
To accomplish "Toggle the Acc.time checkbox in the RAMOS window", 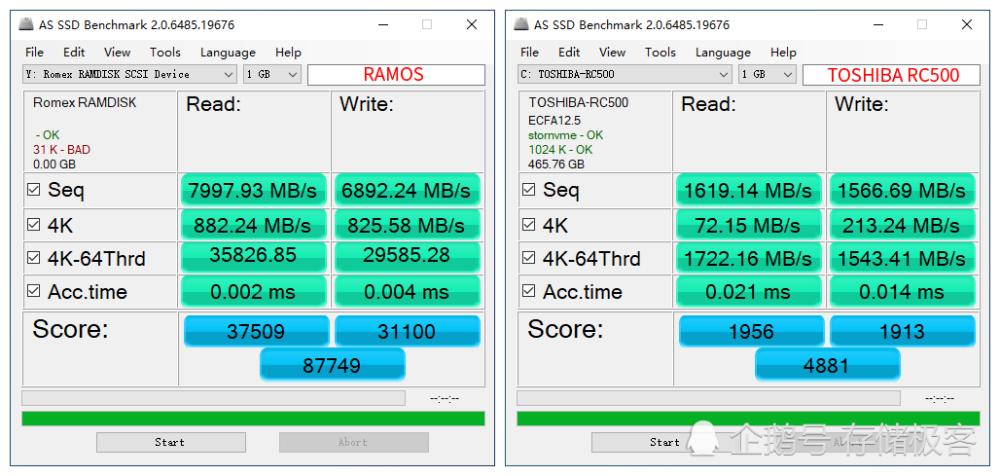I will [x=33, y=291].
